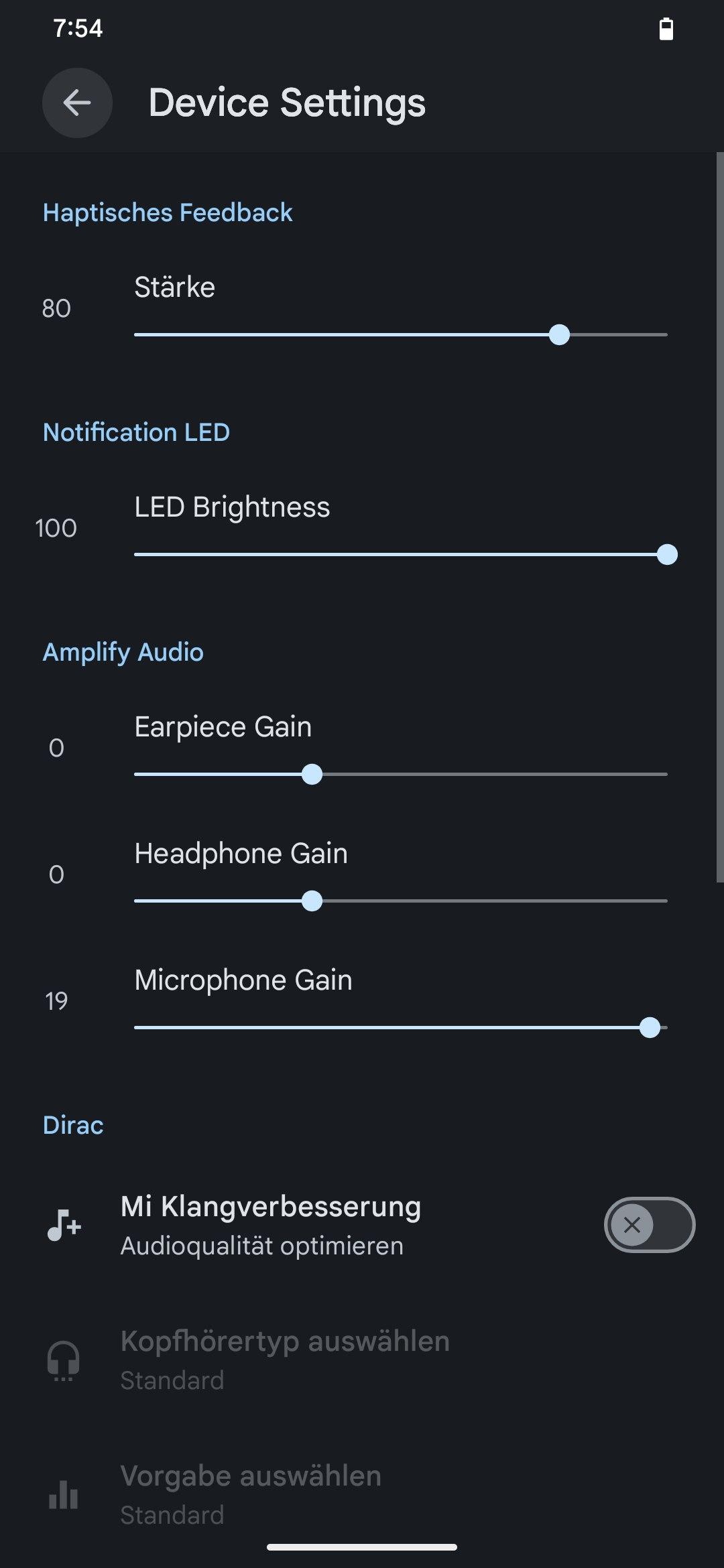Viewport: 724px width, 1568px height.
Task: Tap the headphone type icon
Action: point(64,1360)
